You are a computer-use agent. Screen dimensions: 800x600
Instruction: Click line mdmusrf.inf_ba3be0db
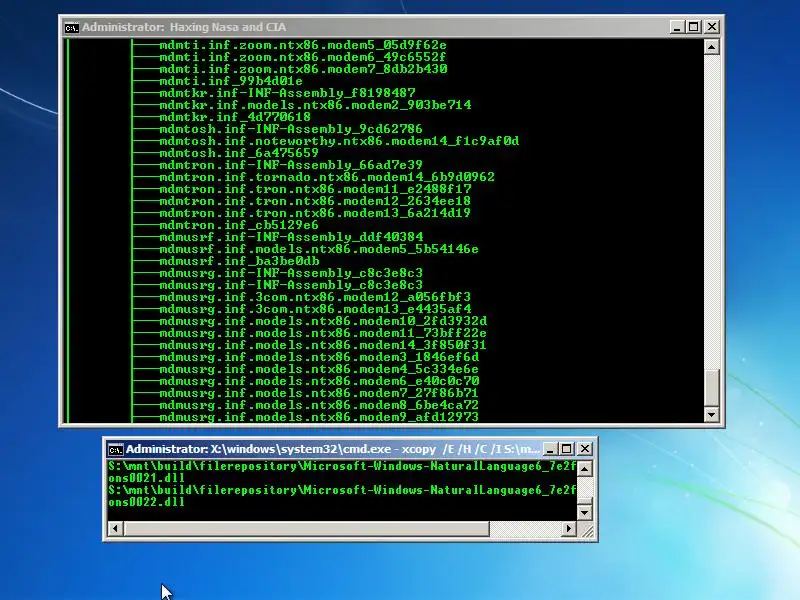(239, 261)
